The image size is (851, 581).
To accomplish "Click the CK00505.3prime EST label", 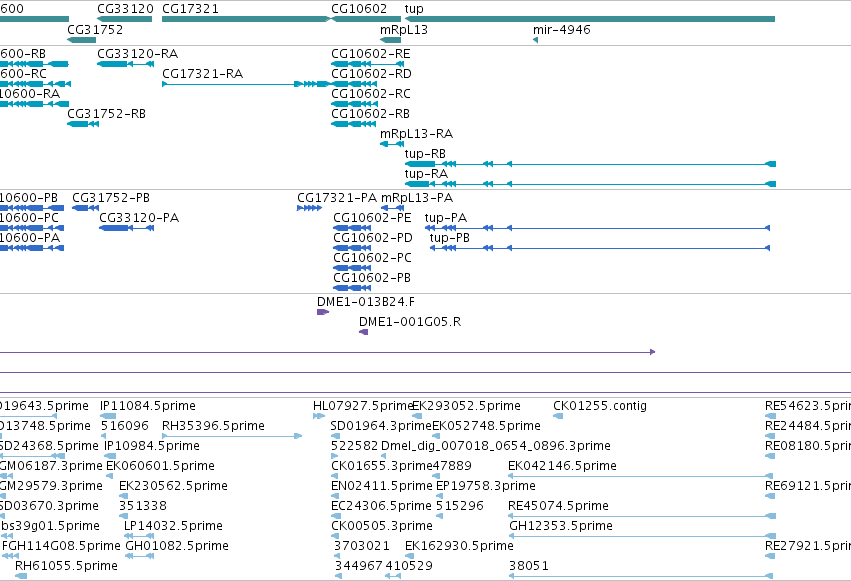I will [x=382, y=526].
